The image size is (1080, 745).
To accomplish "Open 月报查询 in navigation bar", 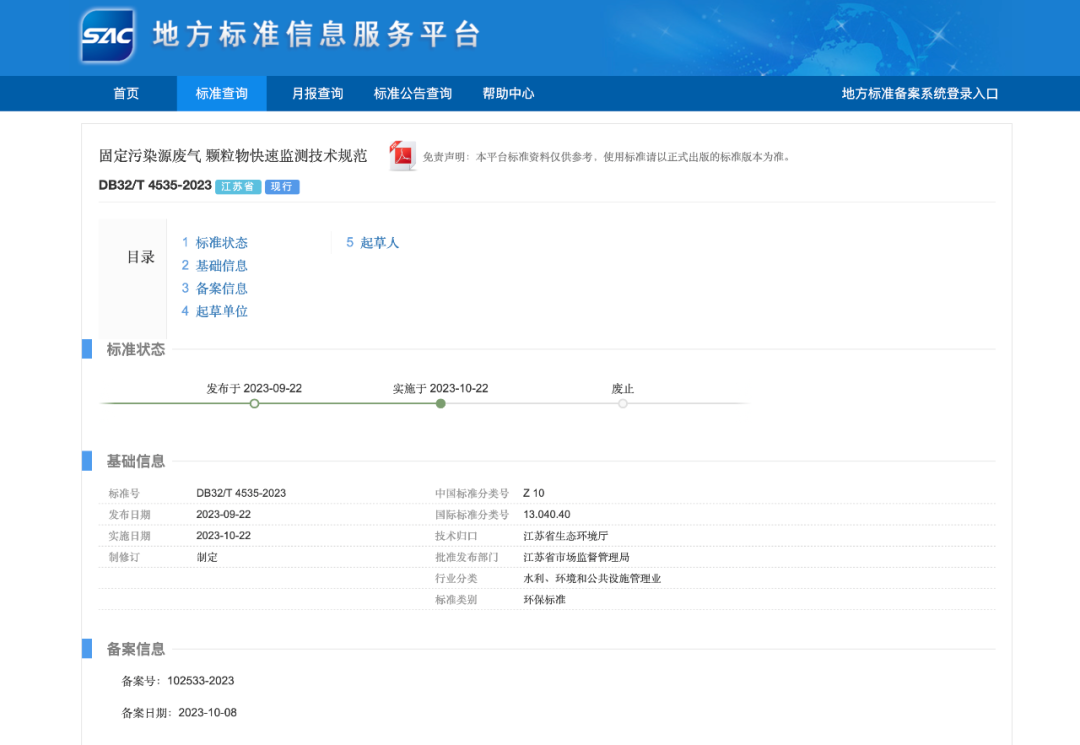I will click(x=317, y=94).
